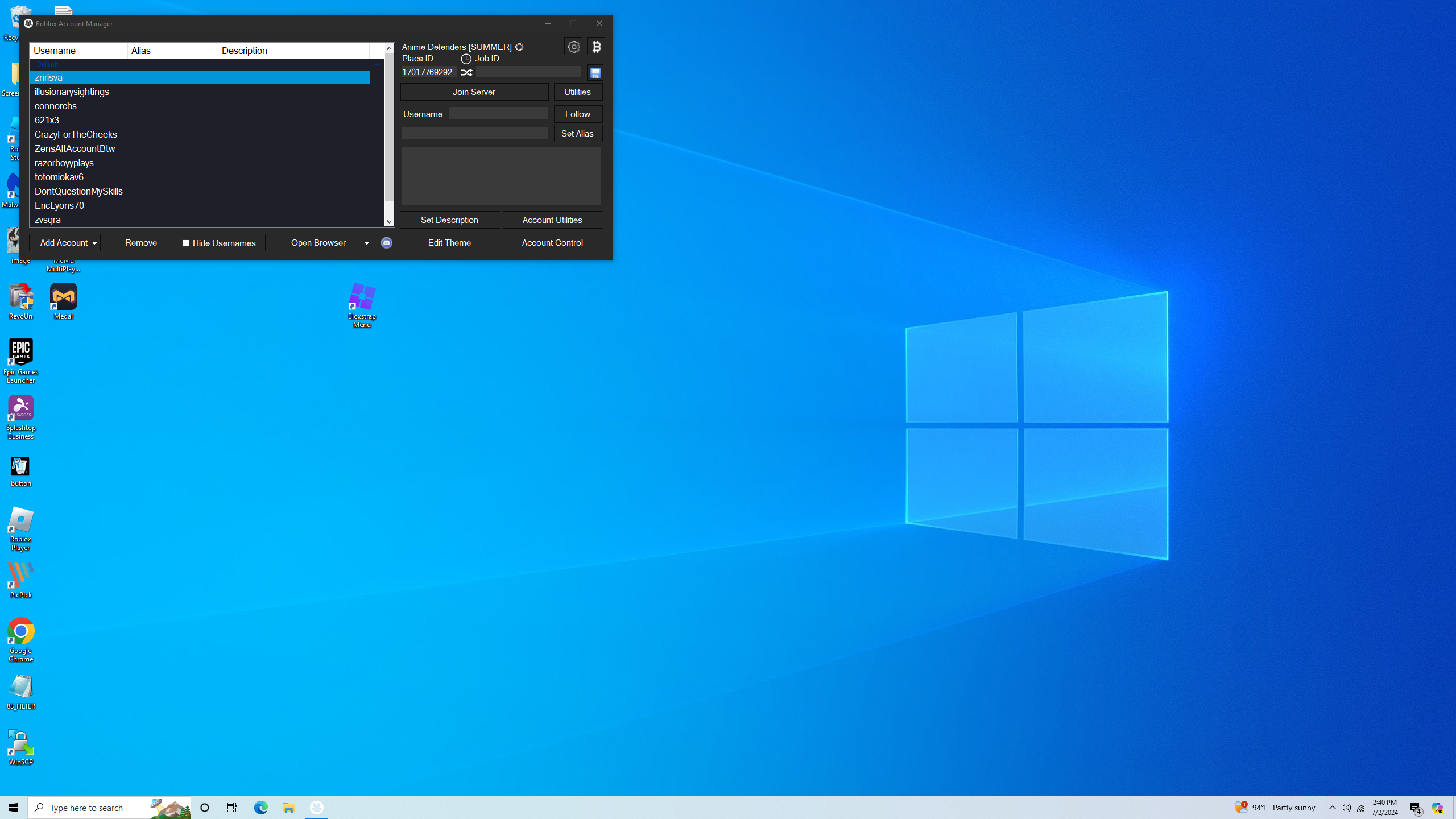This screenshot has height=819, width=1456.
Task: Click the Place ID input field
Action: point(428,72)
